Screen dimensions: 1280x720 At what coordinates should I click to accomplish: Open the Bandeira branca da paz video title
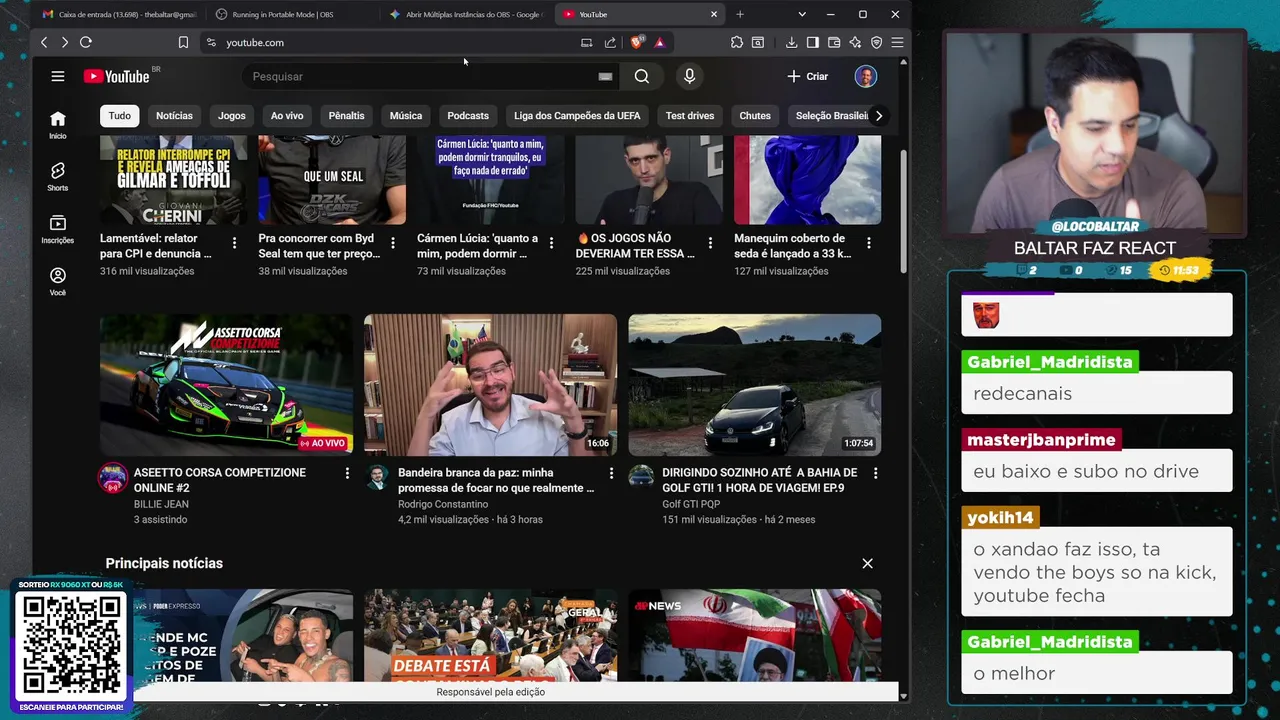(496, 480)
